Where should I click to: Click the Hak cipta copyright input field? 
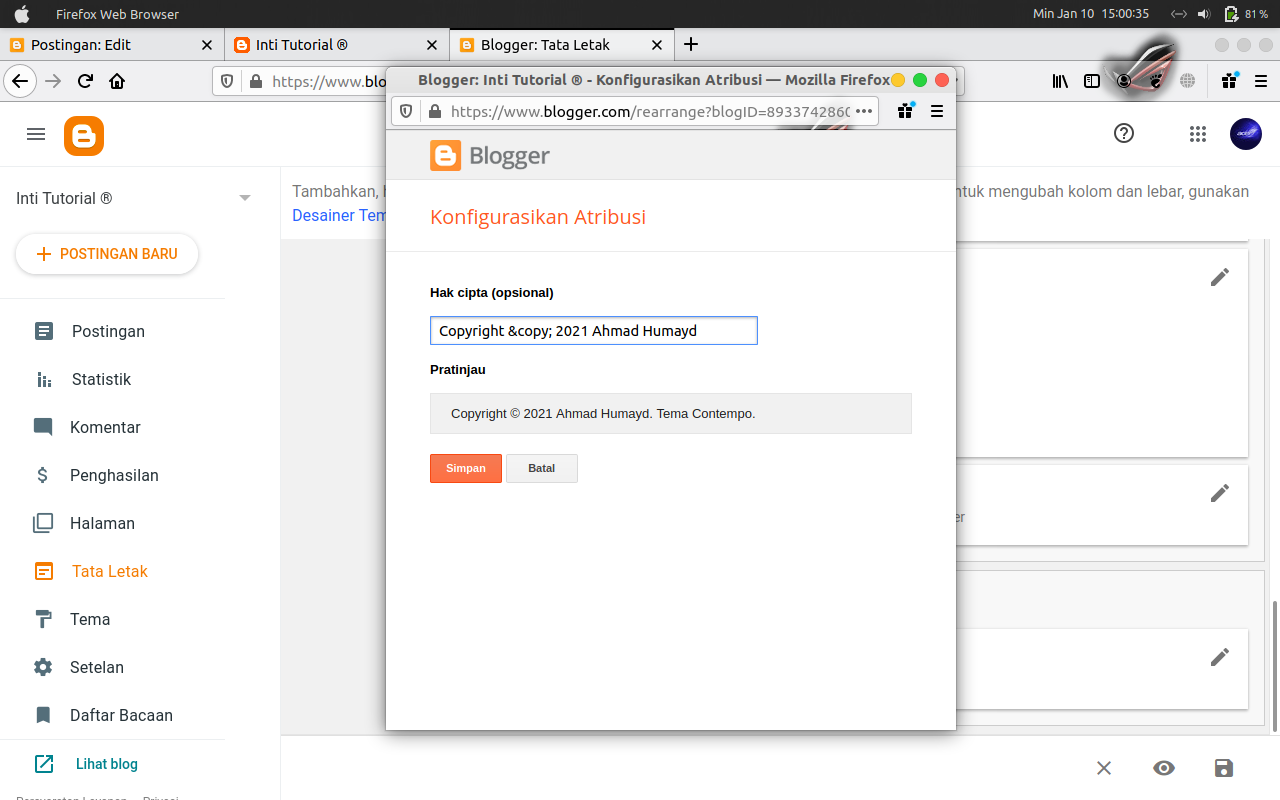(x=593, y=330)
